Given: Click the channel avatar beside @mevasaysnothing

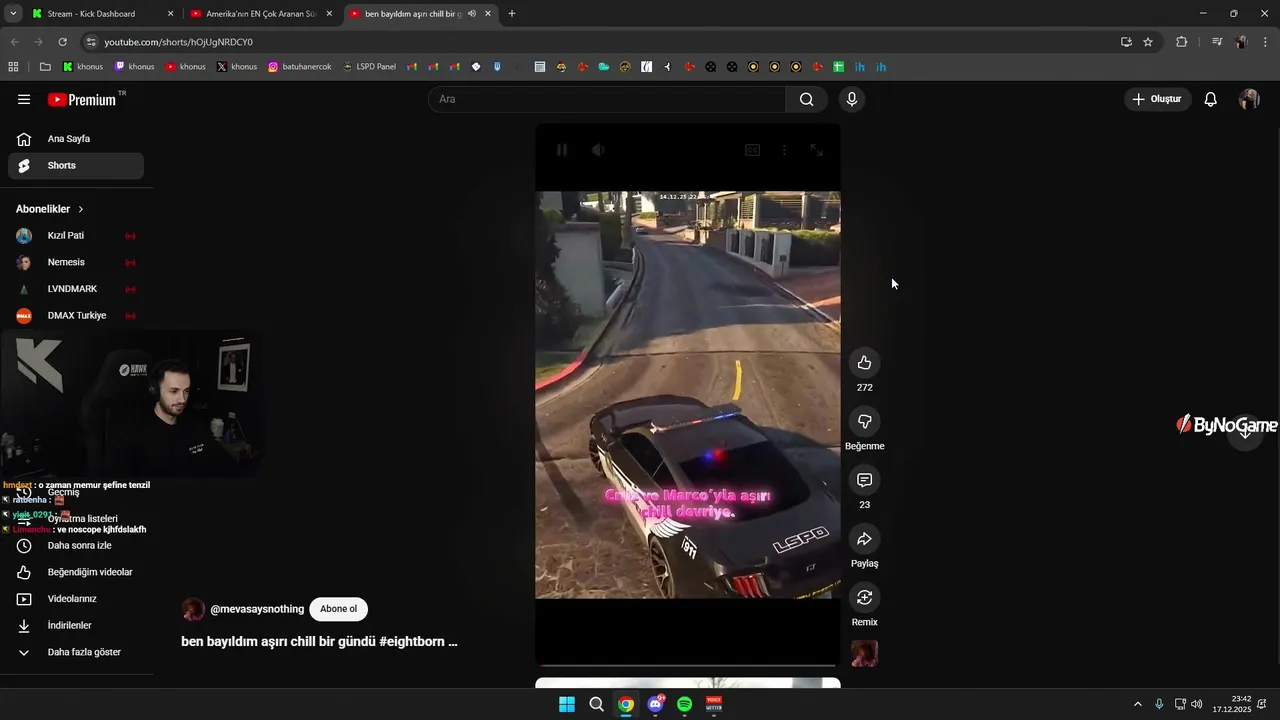Looking at the screenshot, I should click(x=193, y=609).
